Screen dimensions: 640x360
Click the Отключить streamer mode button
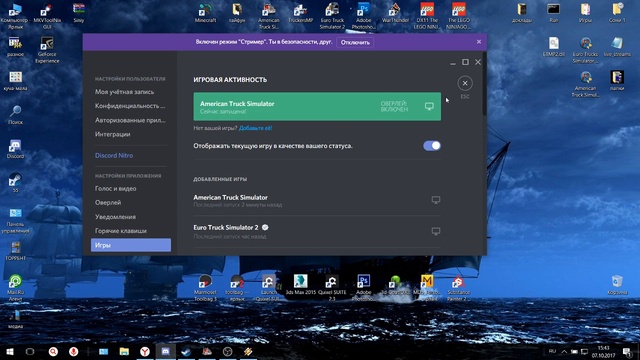pyautogui.click(x=355, y=42)
